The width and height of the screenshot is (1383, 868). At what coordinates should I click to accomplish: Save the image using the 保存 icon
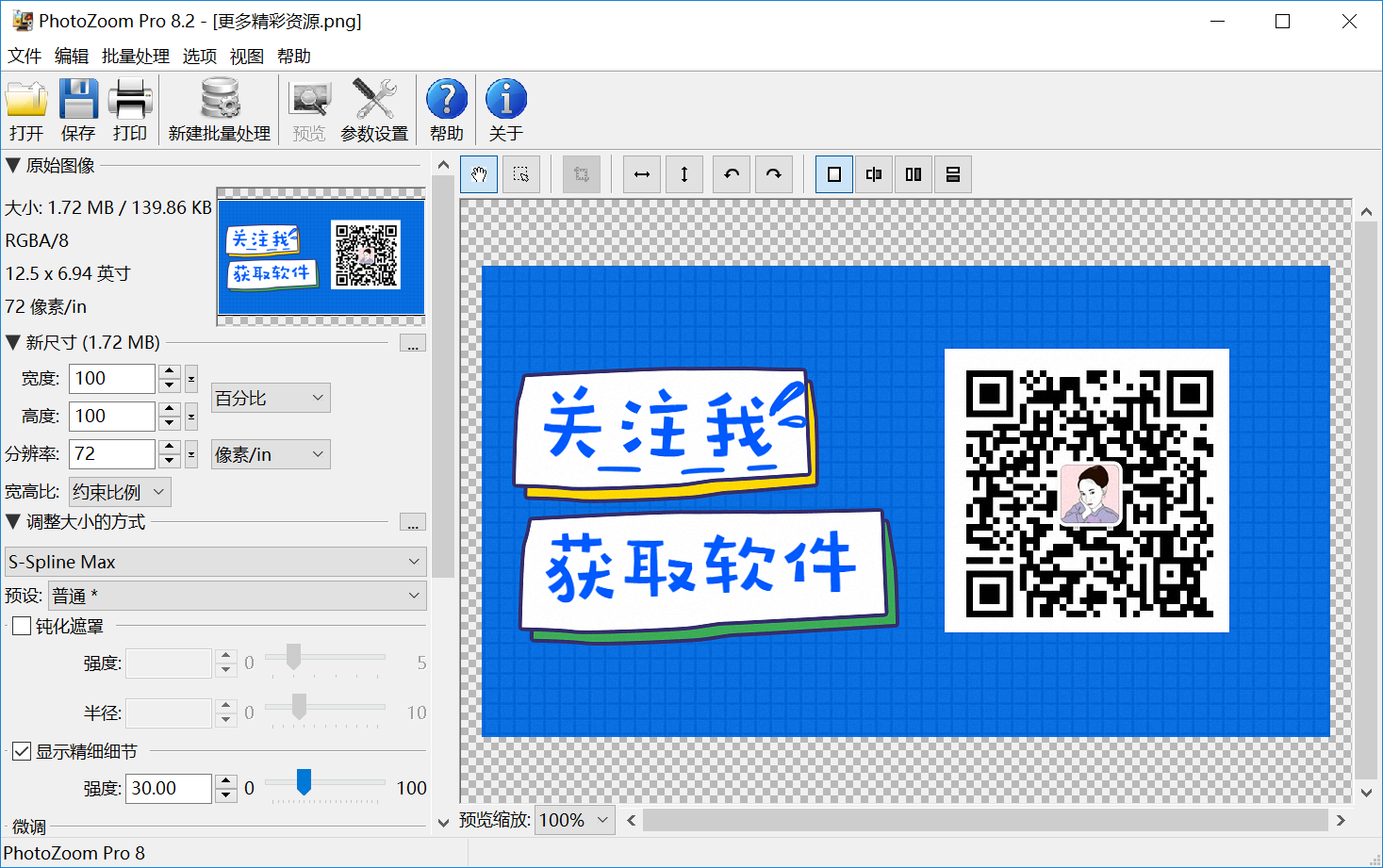[x=78, y=109]
